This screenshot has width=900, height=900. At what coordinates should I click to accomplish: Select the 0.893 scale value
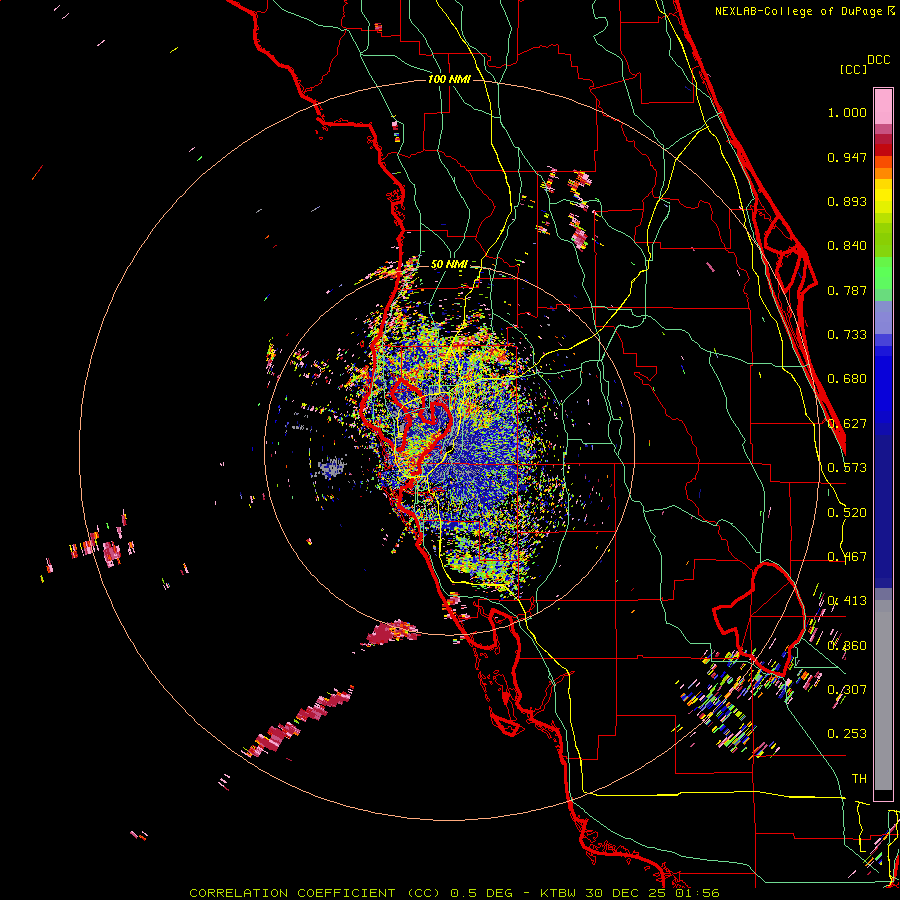[x=847, y=201]
